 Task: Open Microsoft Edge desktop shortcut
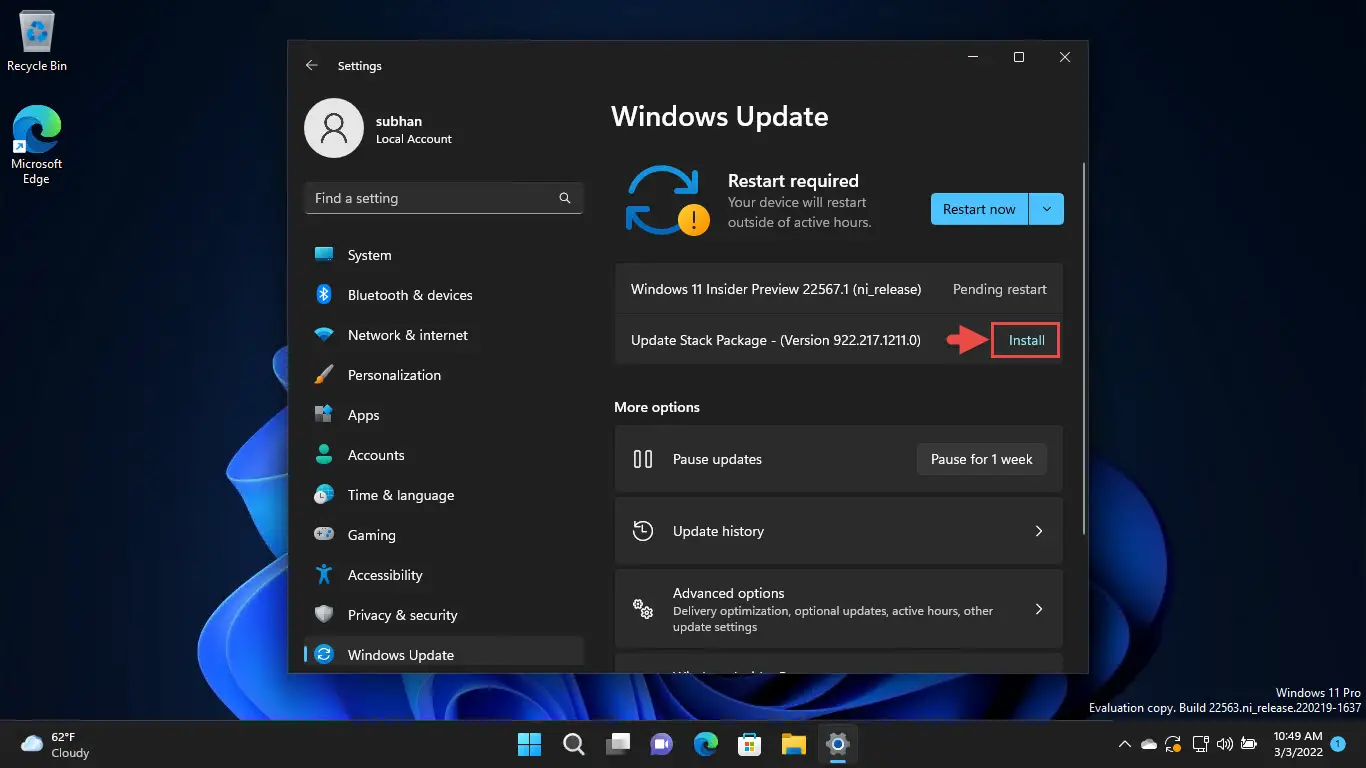pyautogui.click(x=37, y=145)
